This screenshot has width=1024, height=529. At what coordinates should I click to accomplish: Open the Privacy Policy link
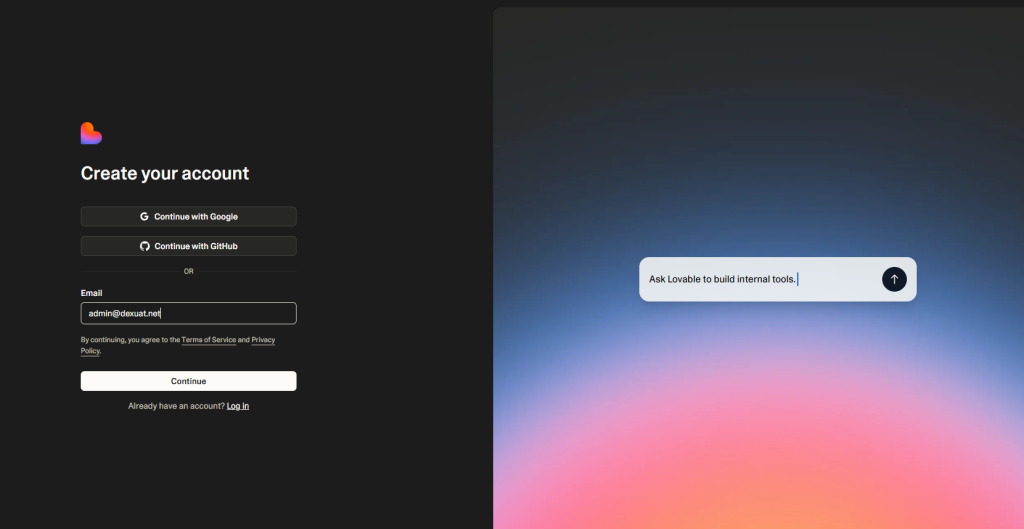tap(262, 340)
